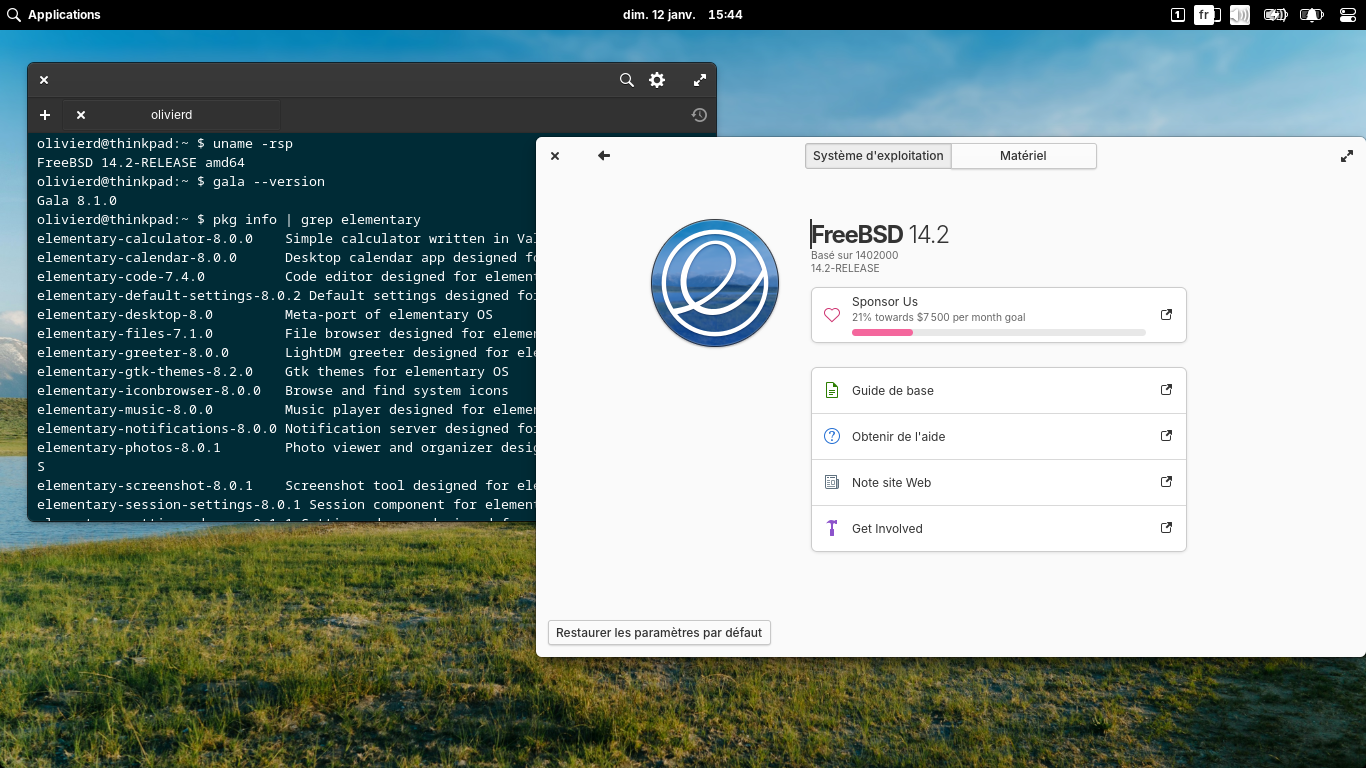Click Guide de base external link icon
The height and width of the screenshot is (768, 1366).
pos(1166,390)
